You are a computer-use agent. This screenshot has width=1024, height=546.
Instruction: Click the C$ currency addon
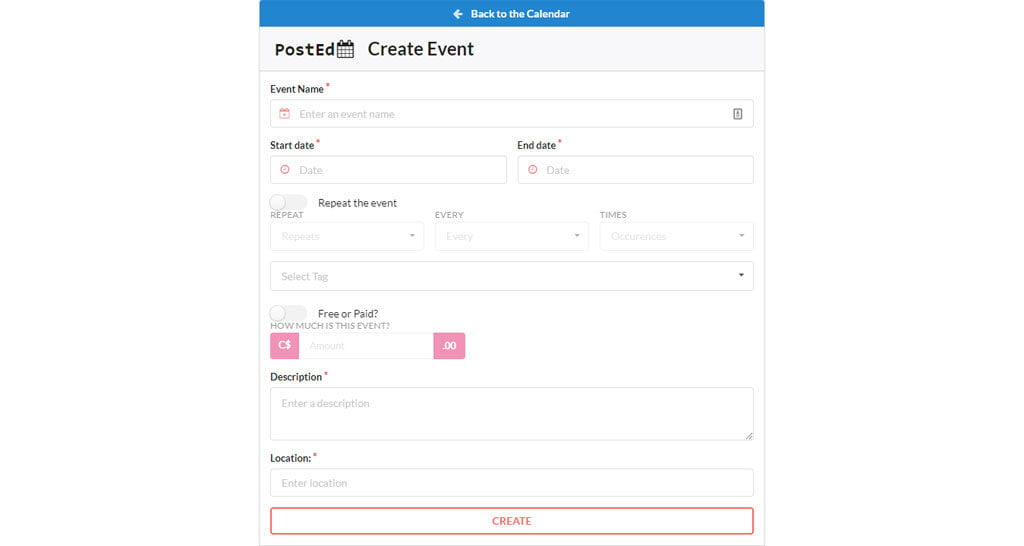tap(285, 346)
